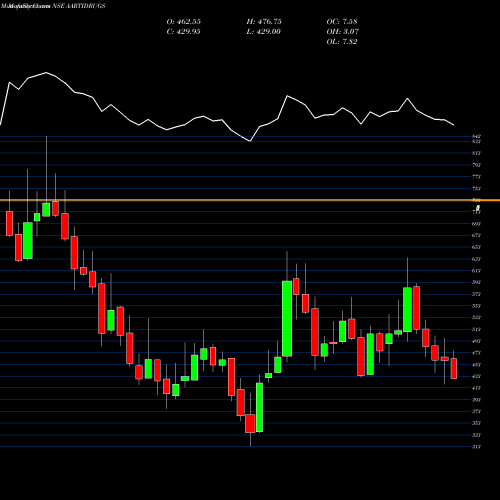Click the candlestick with the highest upper wick
500x500 pixels.
(46, 209)
